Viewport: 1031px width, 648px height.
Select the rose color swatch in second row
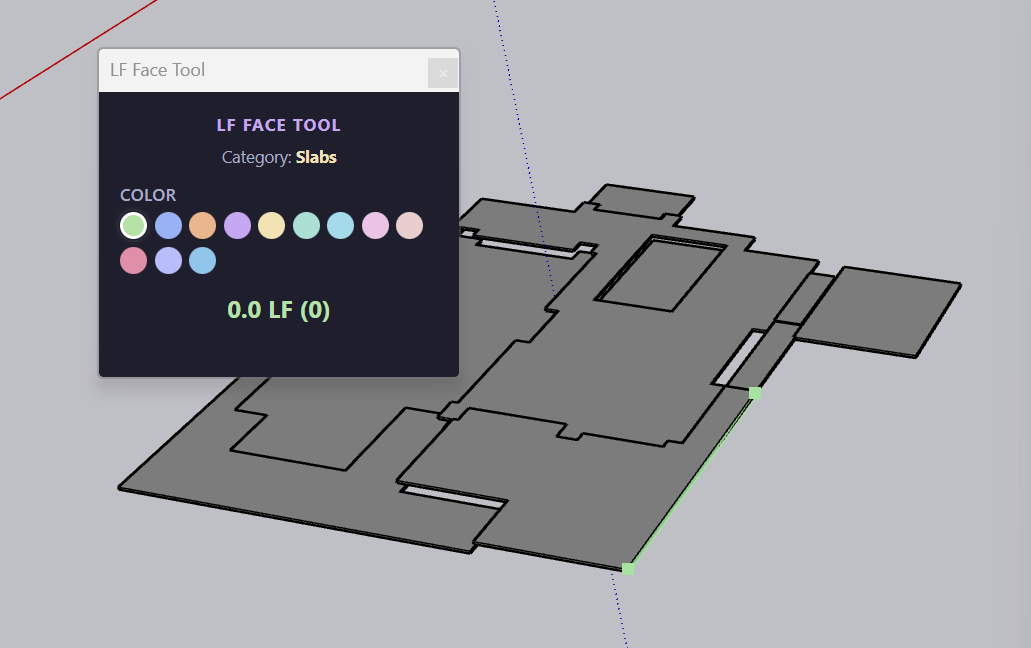(x=133, y=260)
